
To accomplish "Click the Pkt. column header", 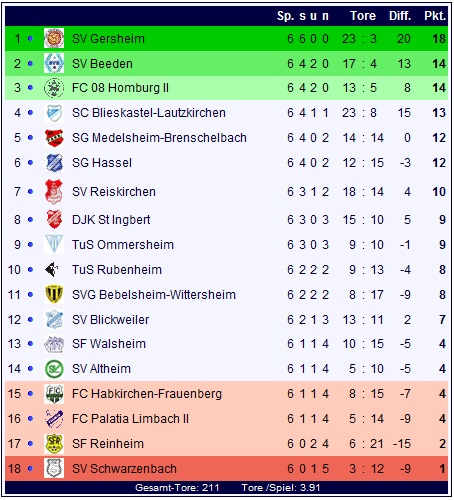I will [x=435, y=16].
